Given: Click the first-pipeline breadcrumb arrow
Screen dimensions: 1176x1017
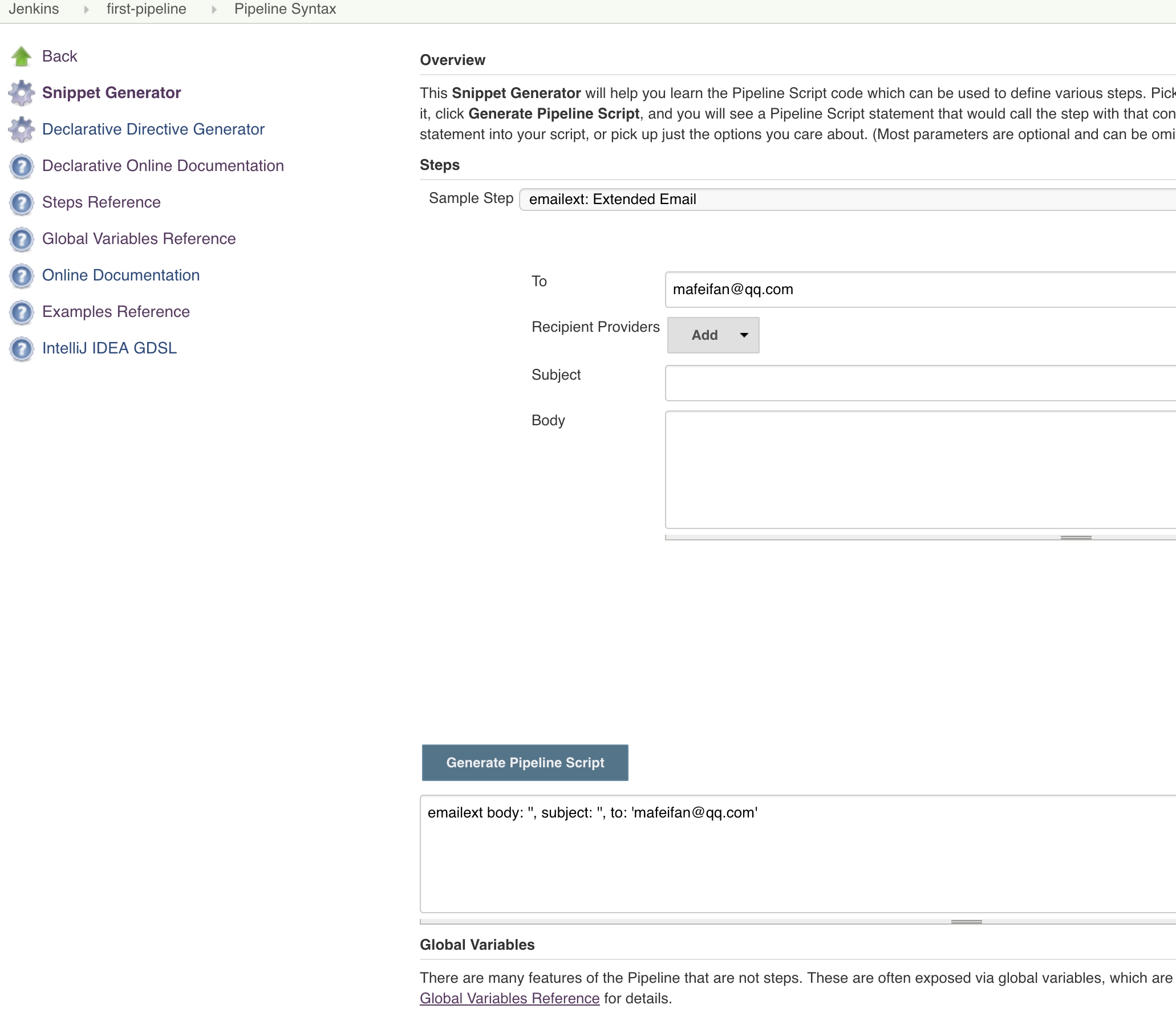Looking at the screenshot, I should 214,9.
